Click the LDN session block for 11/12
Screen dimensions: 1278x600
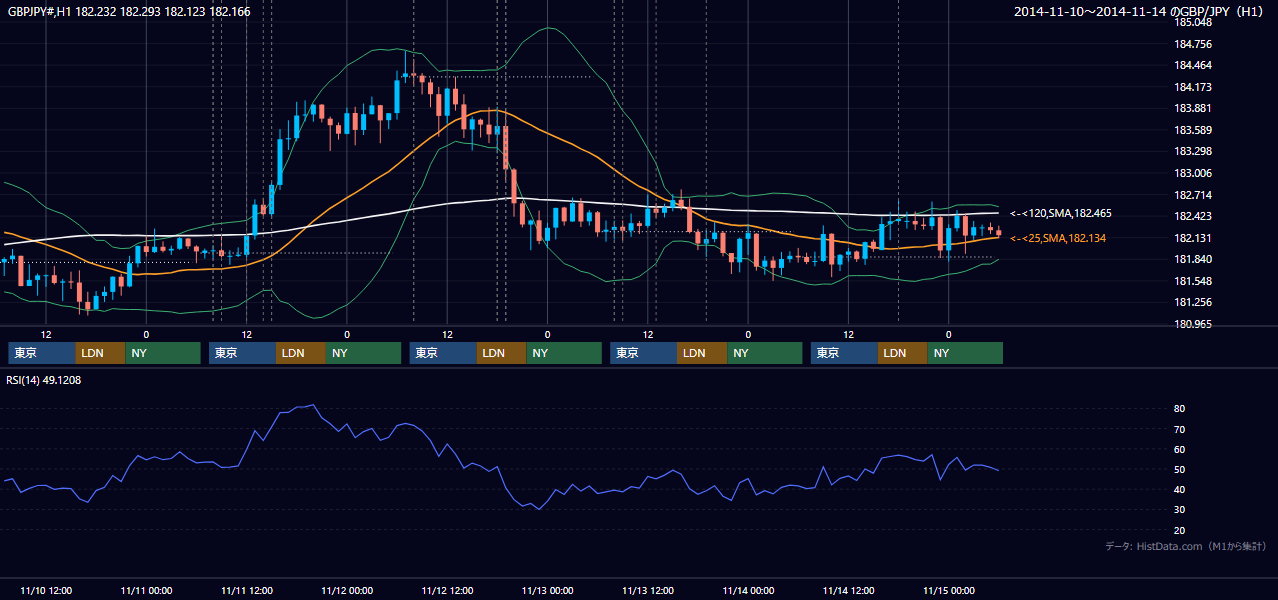502,353
